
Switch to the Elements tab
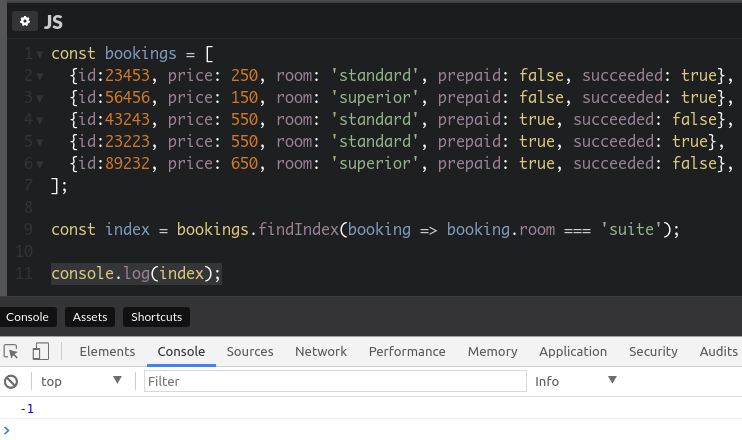point(107,352)
